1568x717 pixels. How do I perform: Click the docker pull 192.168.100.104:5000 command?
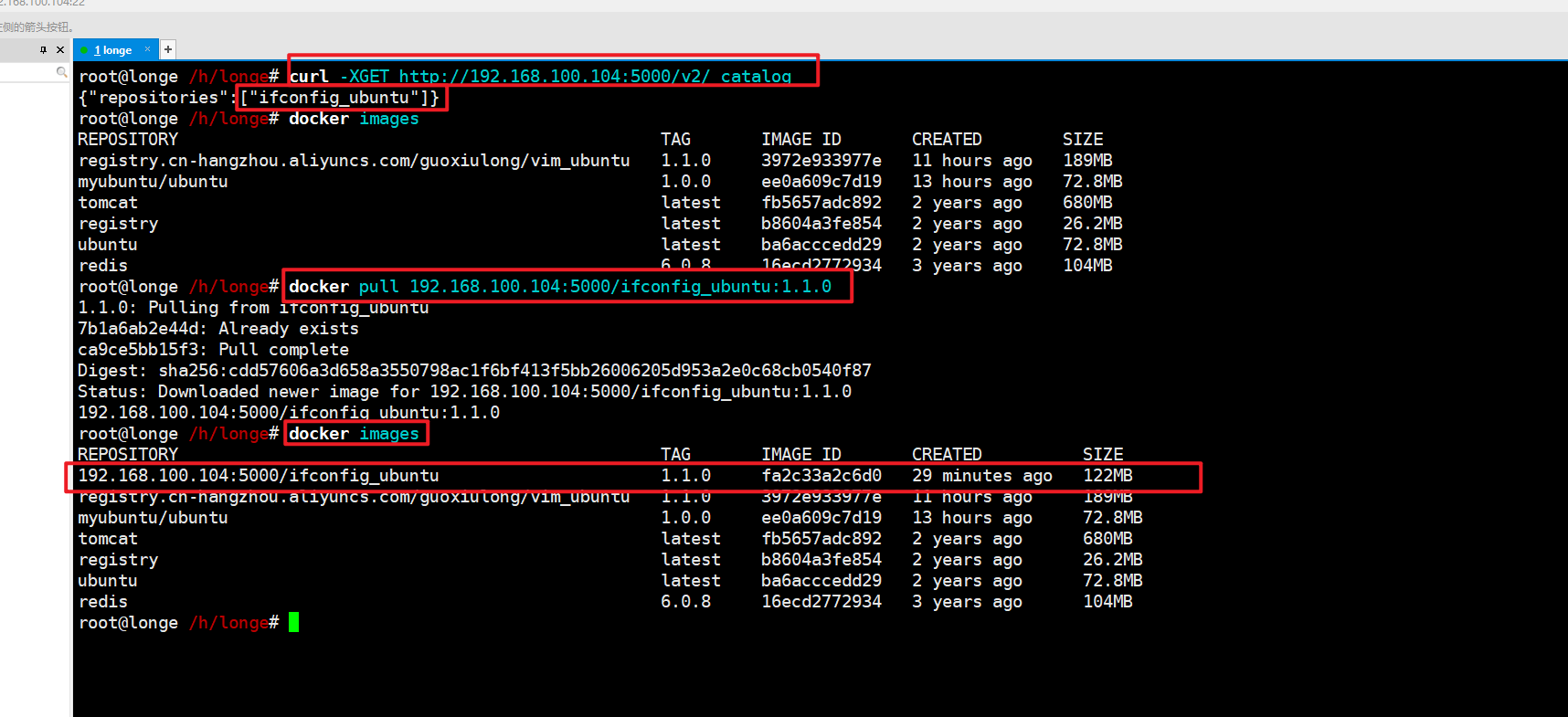560,287
